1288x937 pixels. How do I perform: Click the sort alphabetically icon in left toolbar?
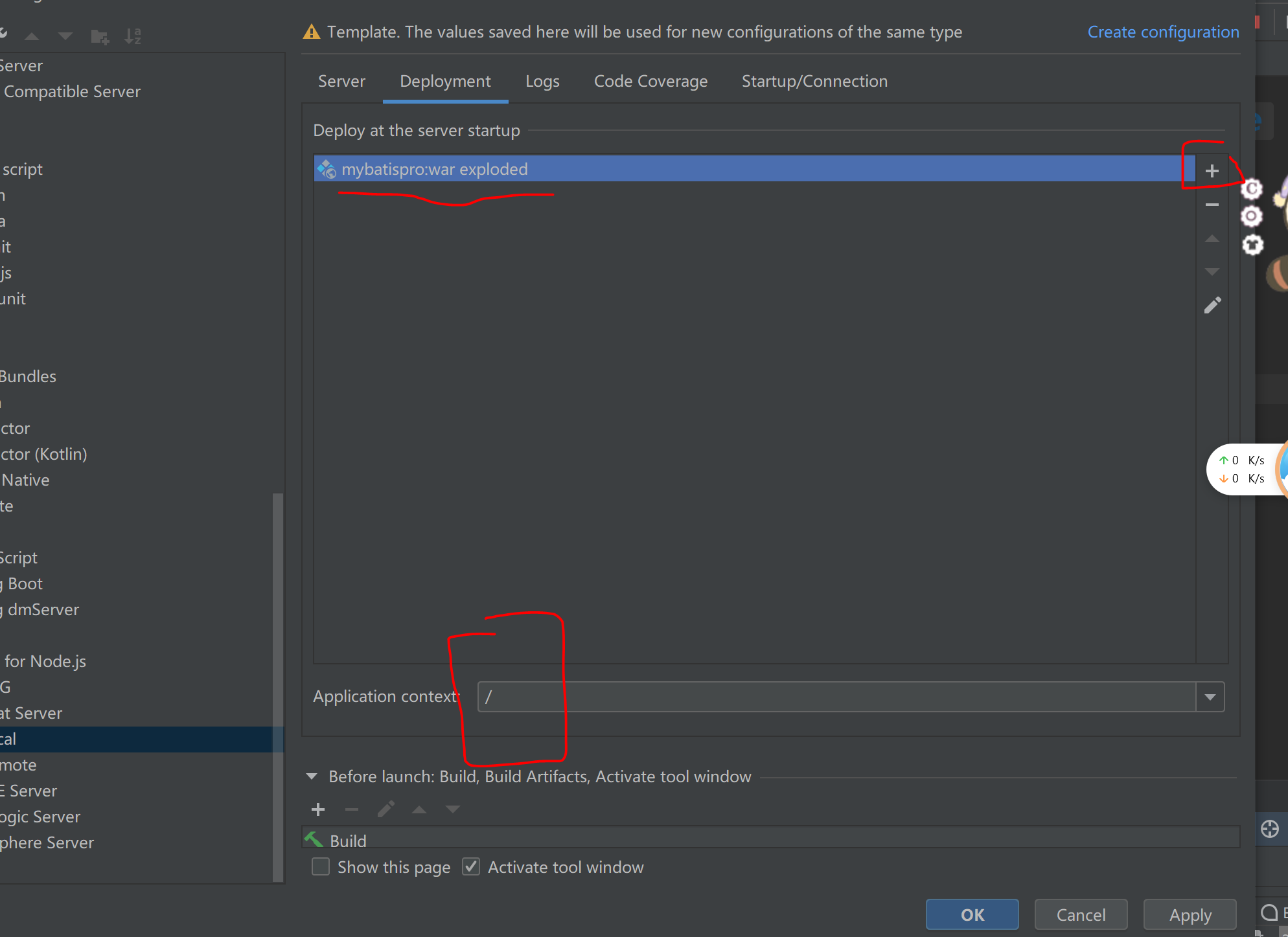coord(133,36)
